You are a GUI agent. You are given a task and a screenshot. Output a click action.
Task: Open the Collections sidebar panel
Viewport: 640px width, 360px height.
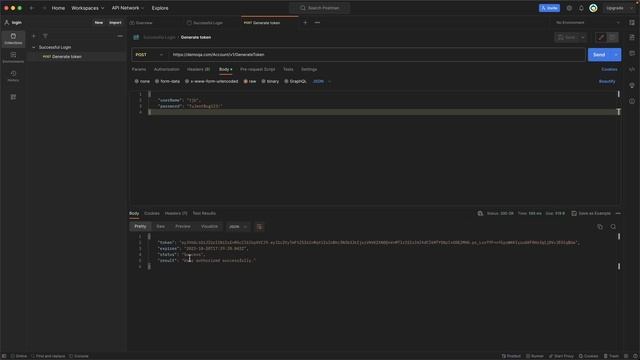pos(13,38)
